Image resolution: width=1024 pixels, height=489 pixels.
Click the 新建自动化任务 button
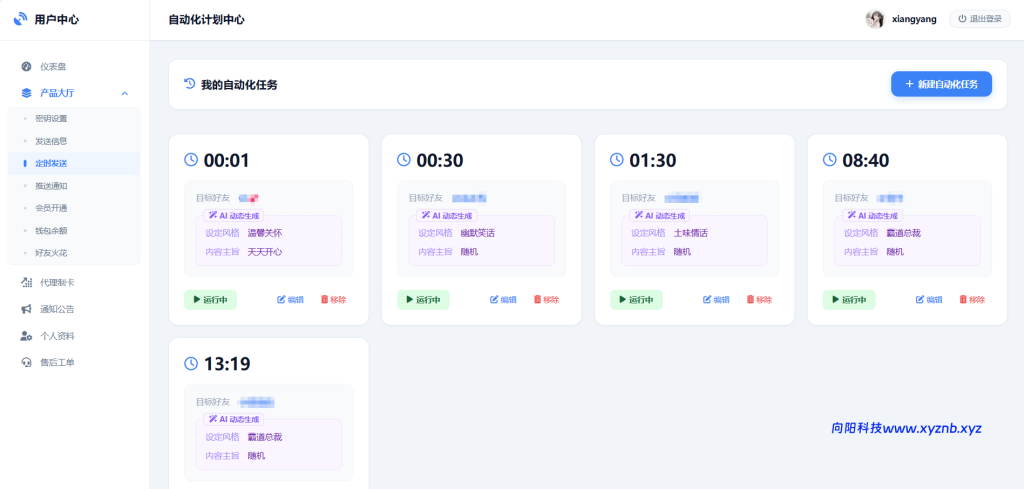point(941,85)
